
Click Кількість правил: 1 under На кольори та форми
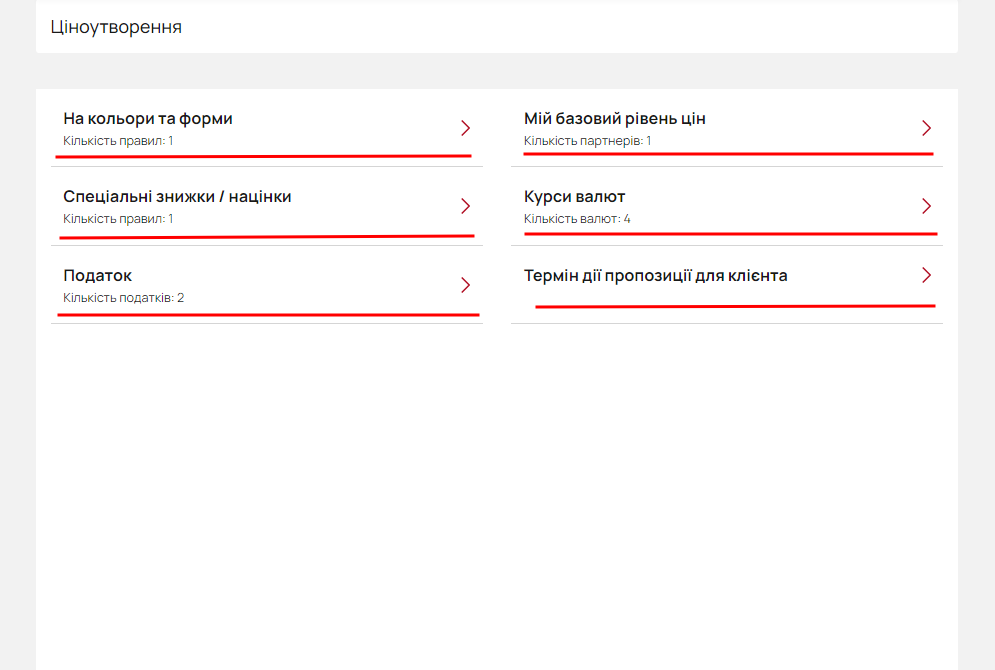pos(118,141)
